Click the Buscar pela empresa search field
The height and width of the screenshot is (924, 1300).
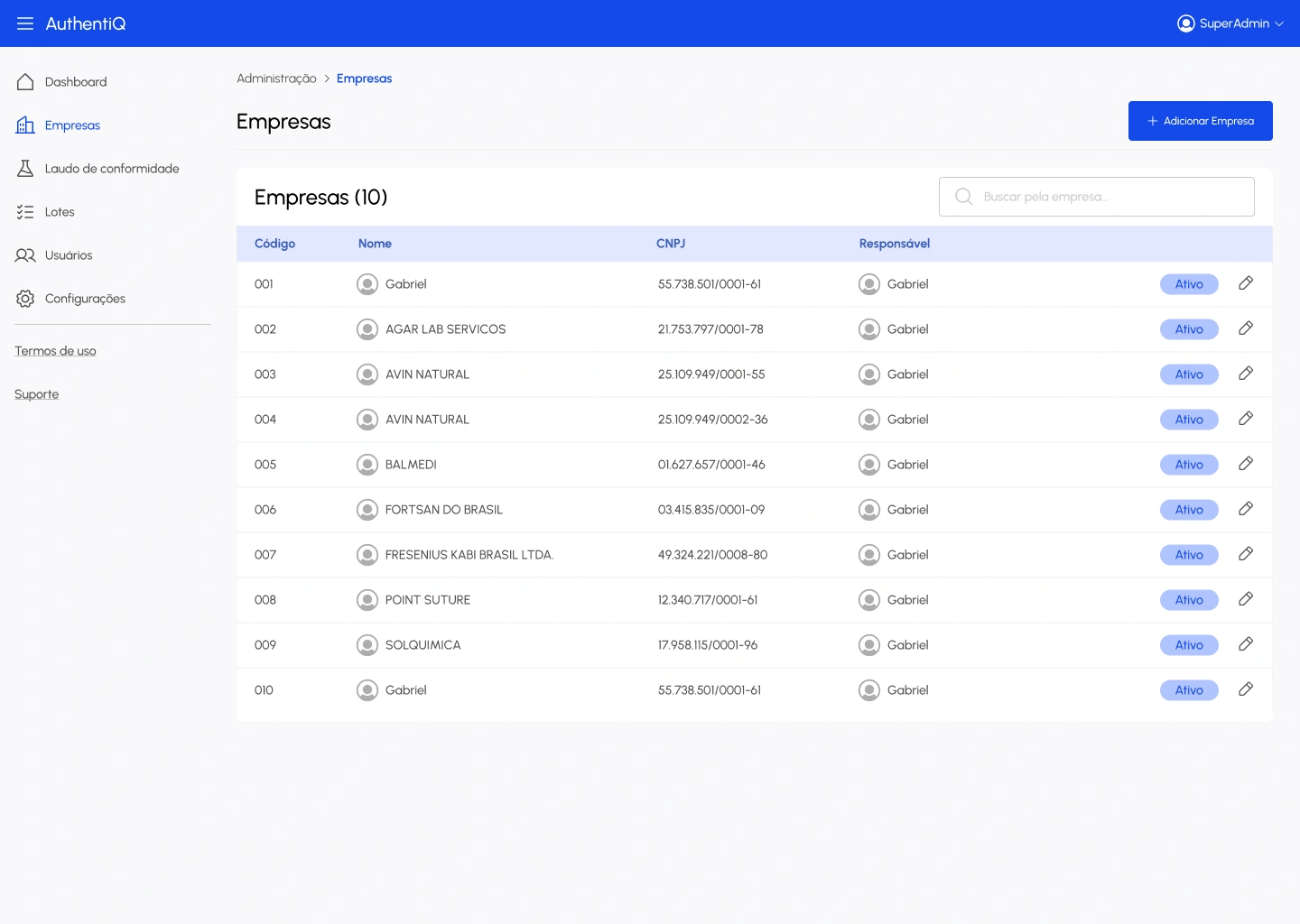[1110, 197]
